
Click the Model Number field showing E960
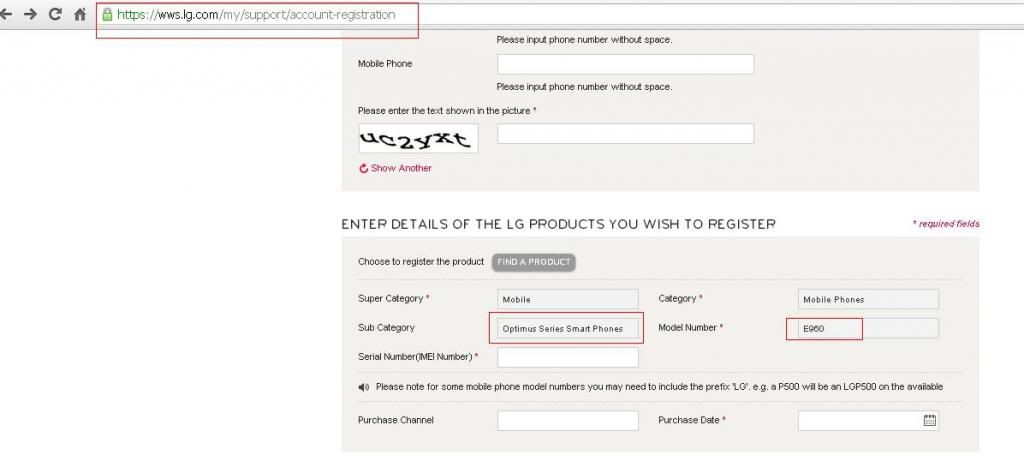click(x=867, y=328)
